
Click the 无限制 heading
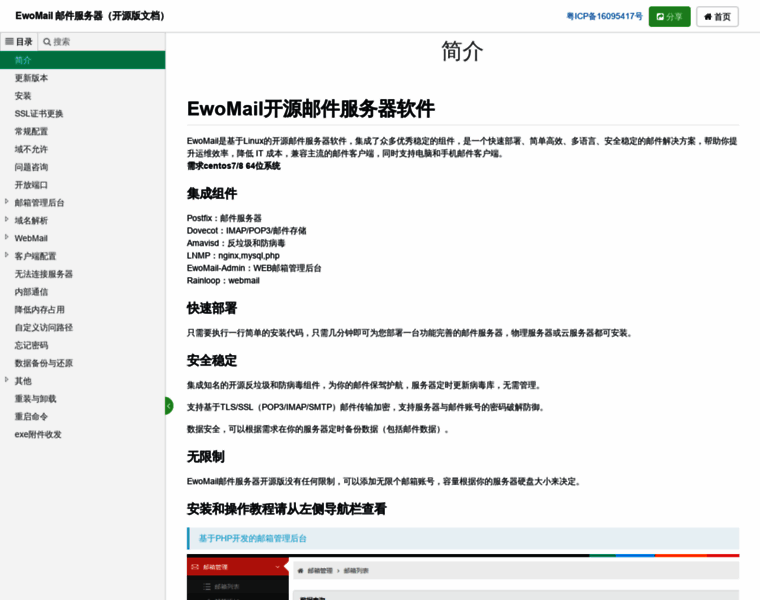pos(206,457)
